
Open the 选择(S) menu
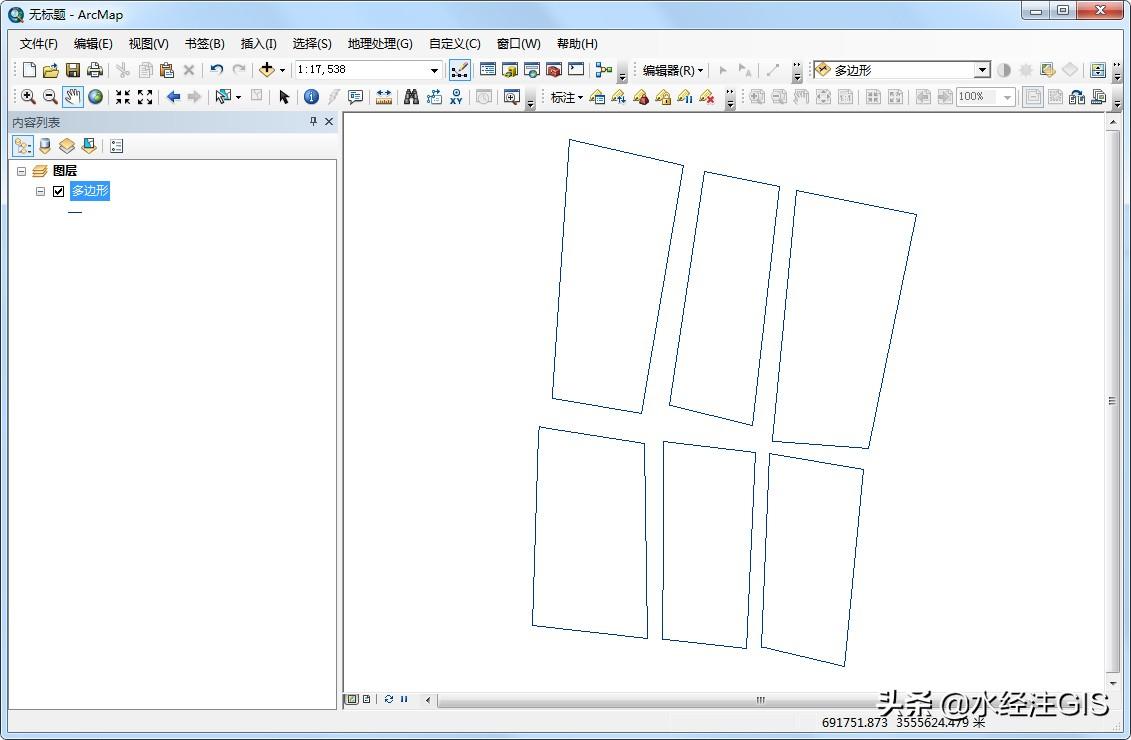point(312,43)
